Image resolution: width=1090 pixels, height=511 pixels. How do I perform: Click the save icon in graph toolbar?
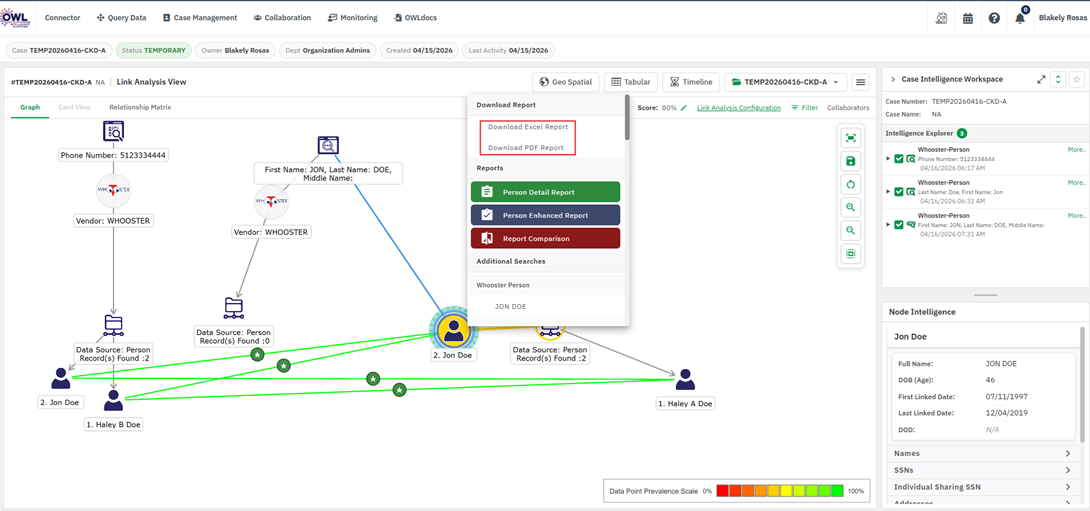click(x=850, y=161)
